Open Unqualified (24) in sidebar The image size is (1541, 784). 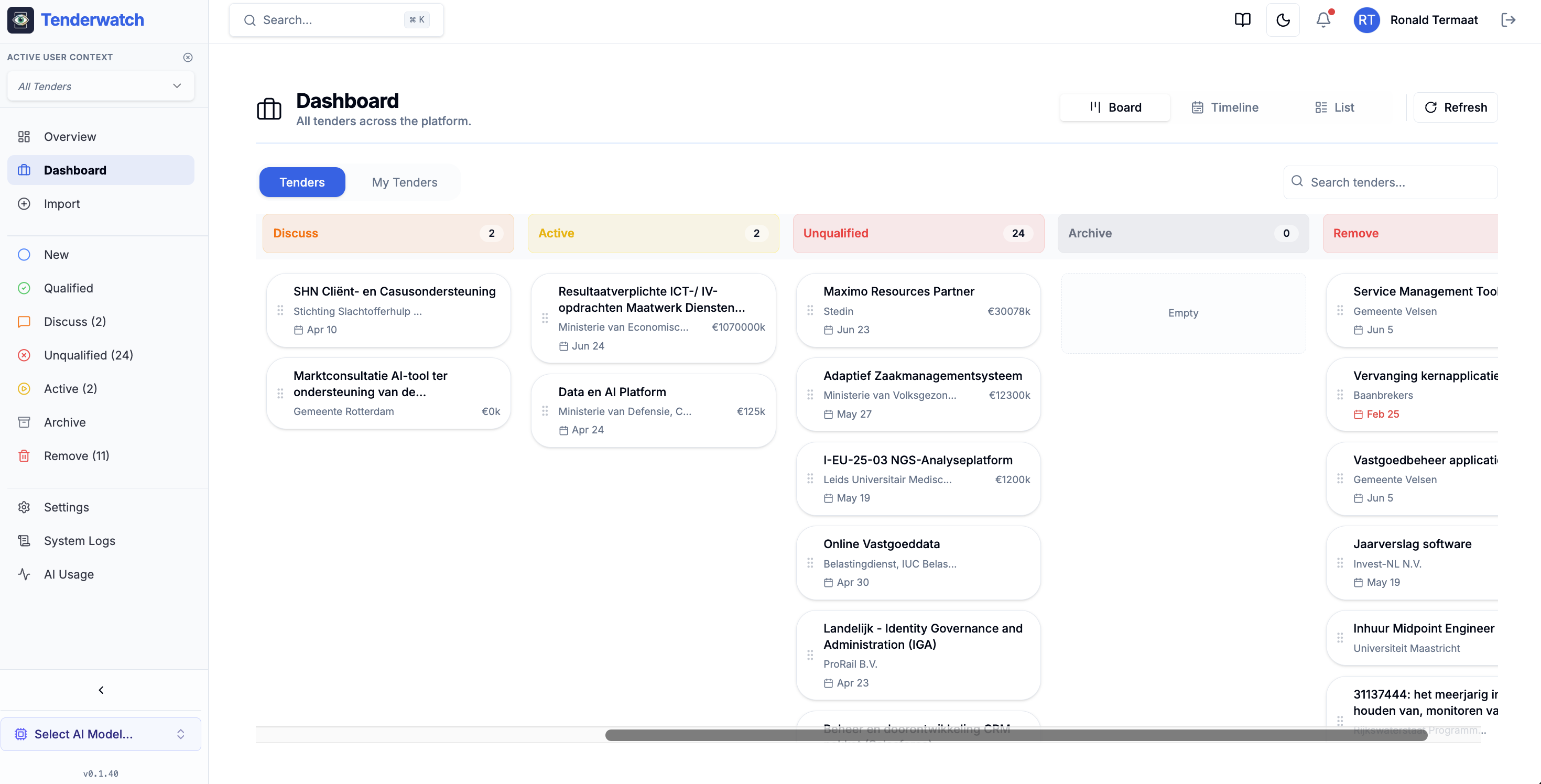tap(101, 355)
